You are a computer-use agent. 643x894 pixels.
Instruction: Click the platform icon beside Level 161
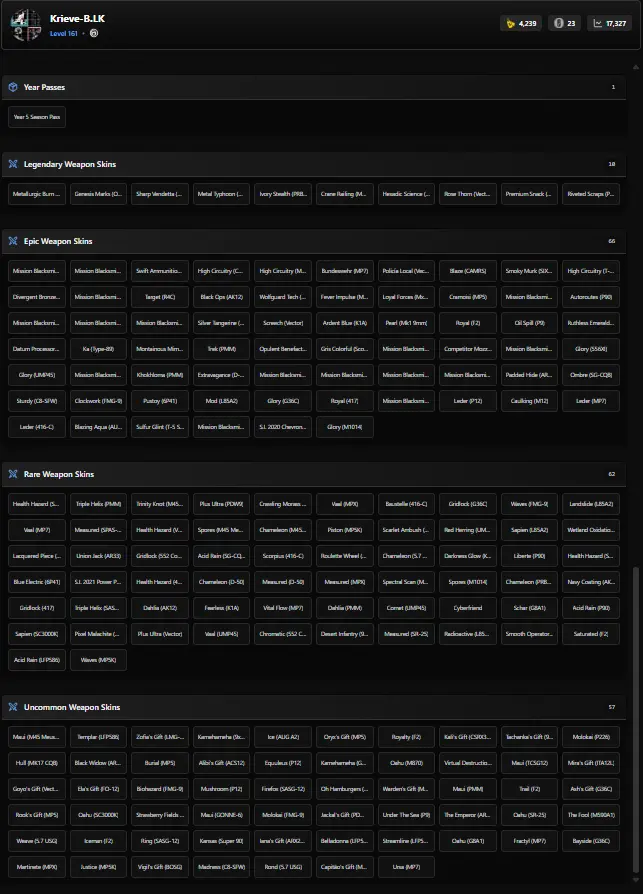point(94,33)
